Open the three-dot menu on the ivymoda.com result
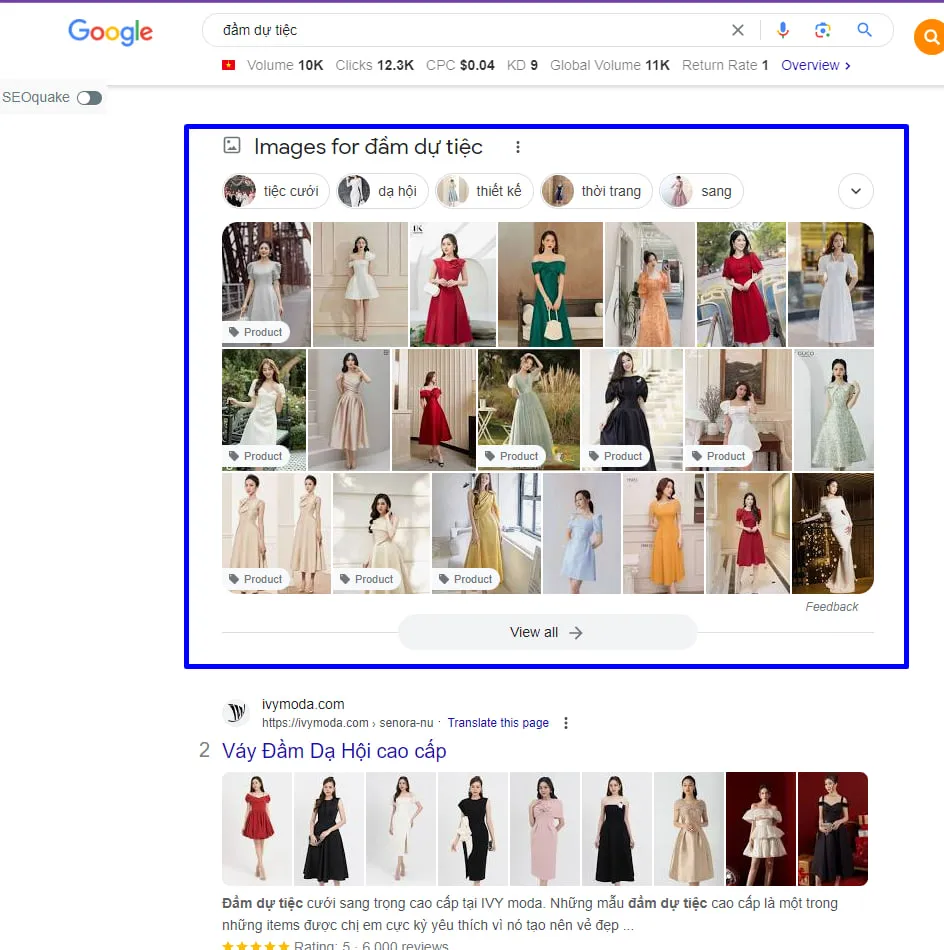Screen dimensions: 944x950 click(x=566, y=722)
